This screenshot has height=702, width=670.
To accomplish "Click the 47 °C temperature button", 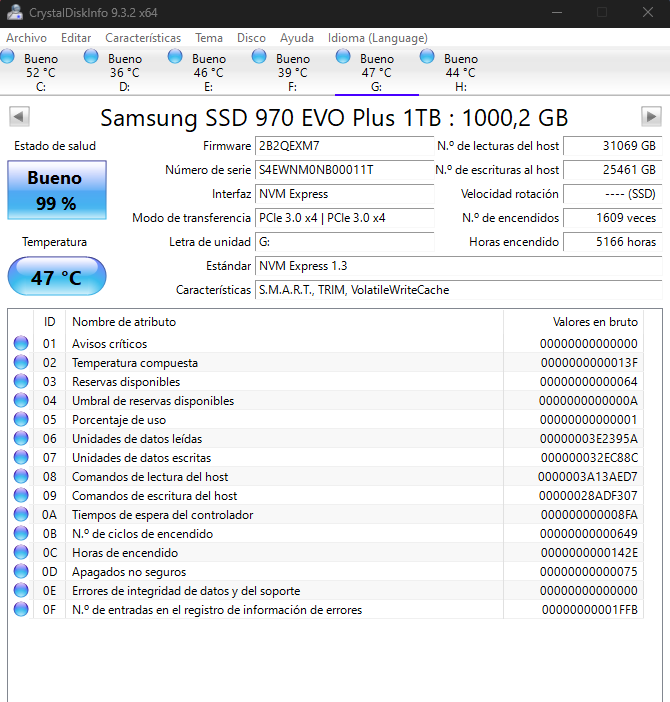I will (x=57, y=276).
